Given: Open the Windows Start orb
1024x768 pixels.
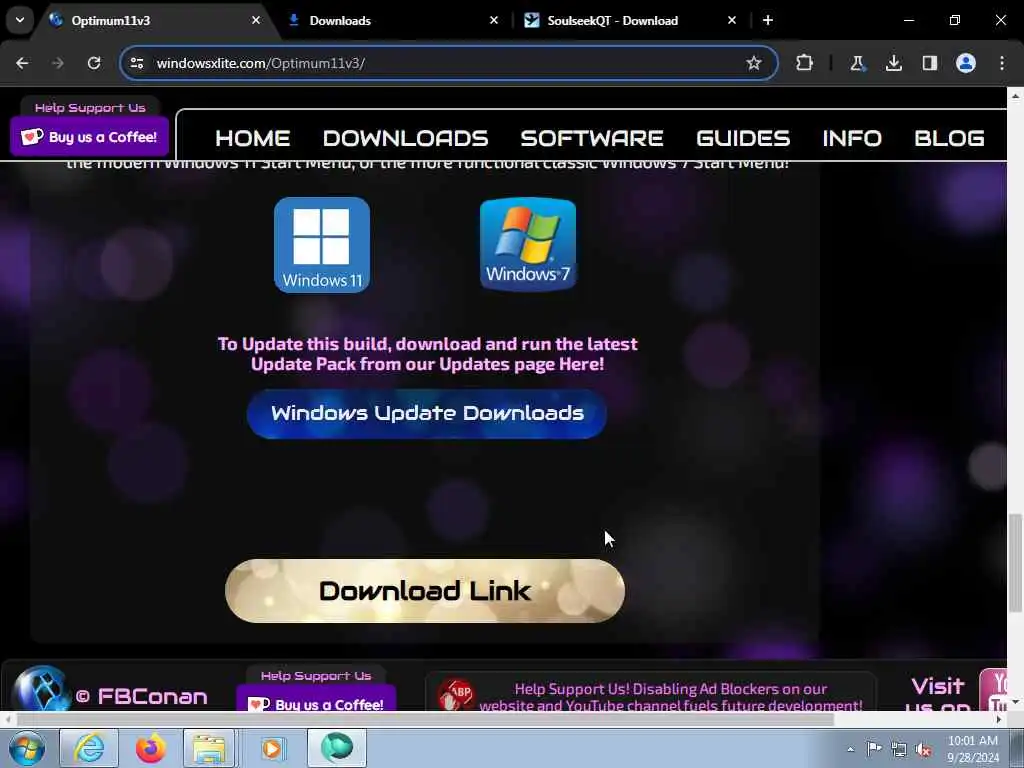Looking at the screenshot, I should click(x=27, y=748).
